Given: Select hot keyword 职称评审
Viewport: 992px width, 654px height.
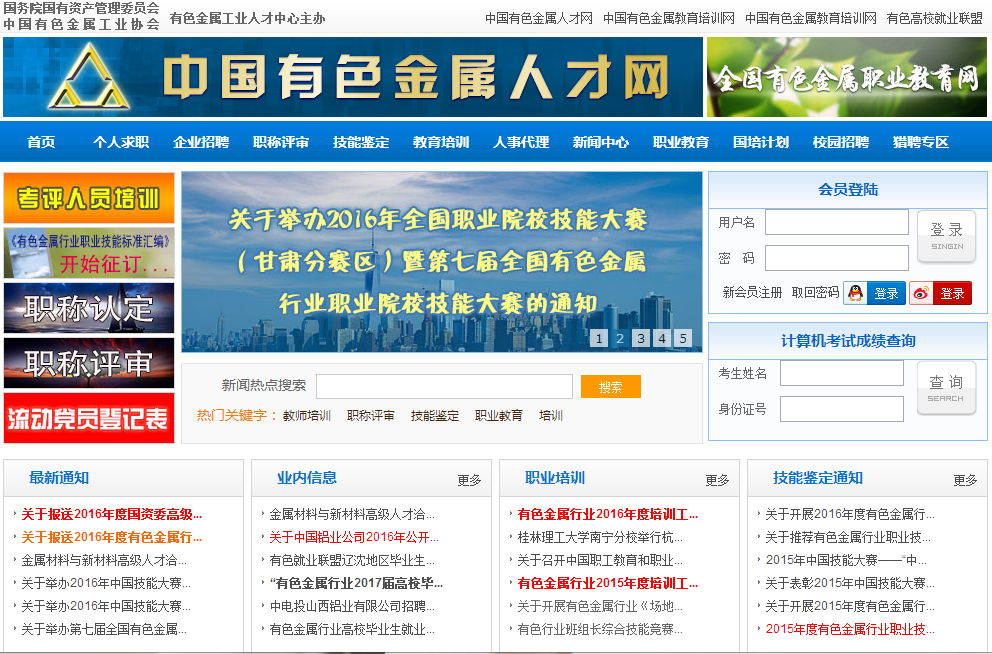Looking at the screenshot, I should click(371, 416).
